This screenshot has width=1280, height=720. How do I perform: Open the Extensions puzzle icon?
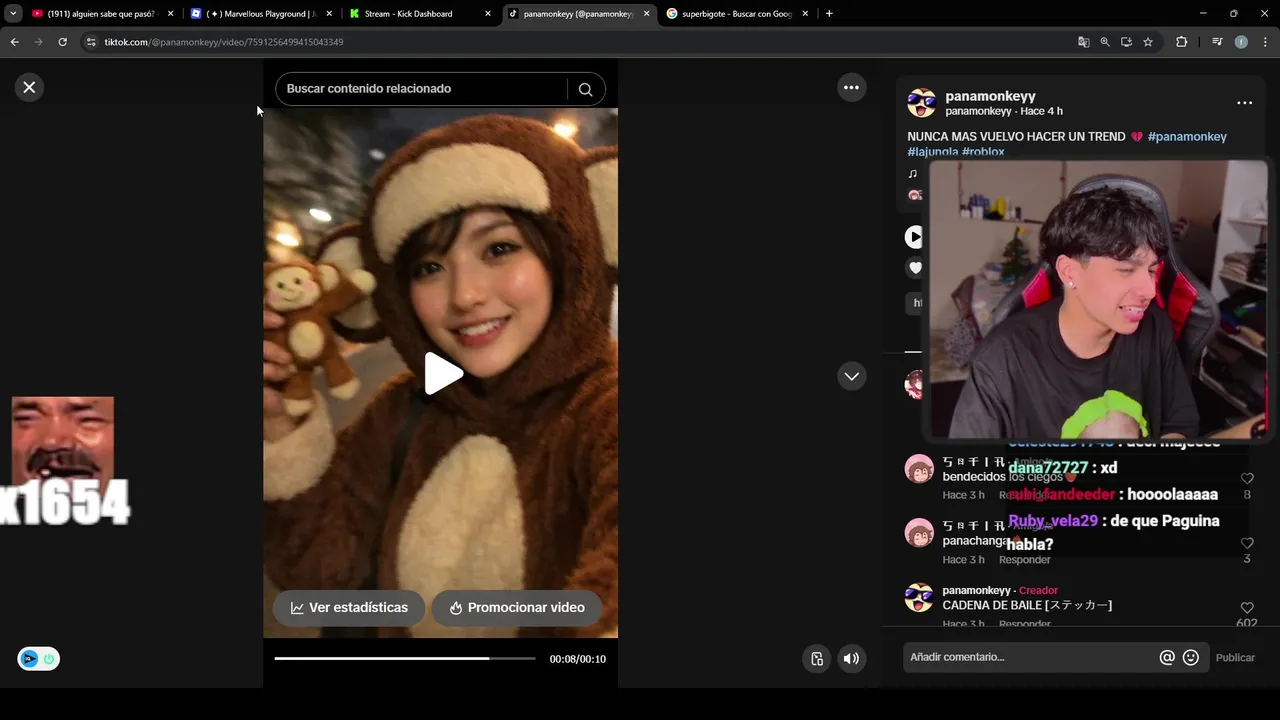click(x=1182, y=42)
